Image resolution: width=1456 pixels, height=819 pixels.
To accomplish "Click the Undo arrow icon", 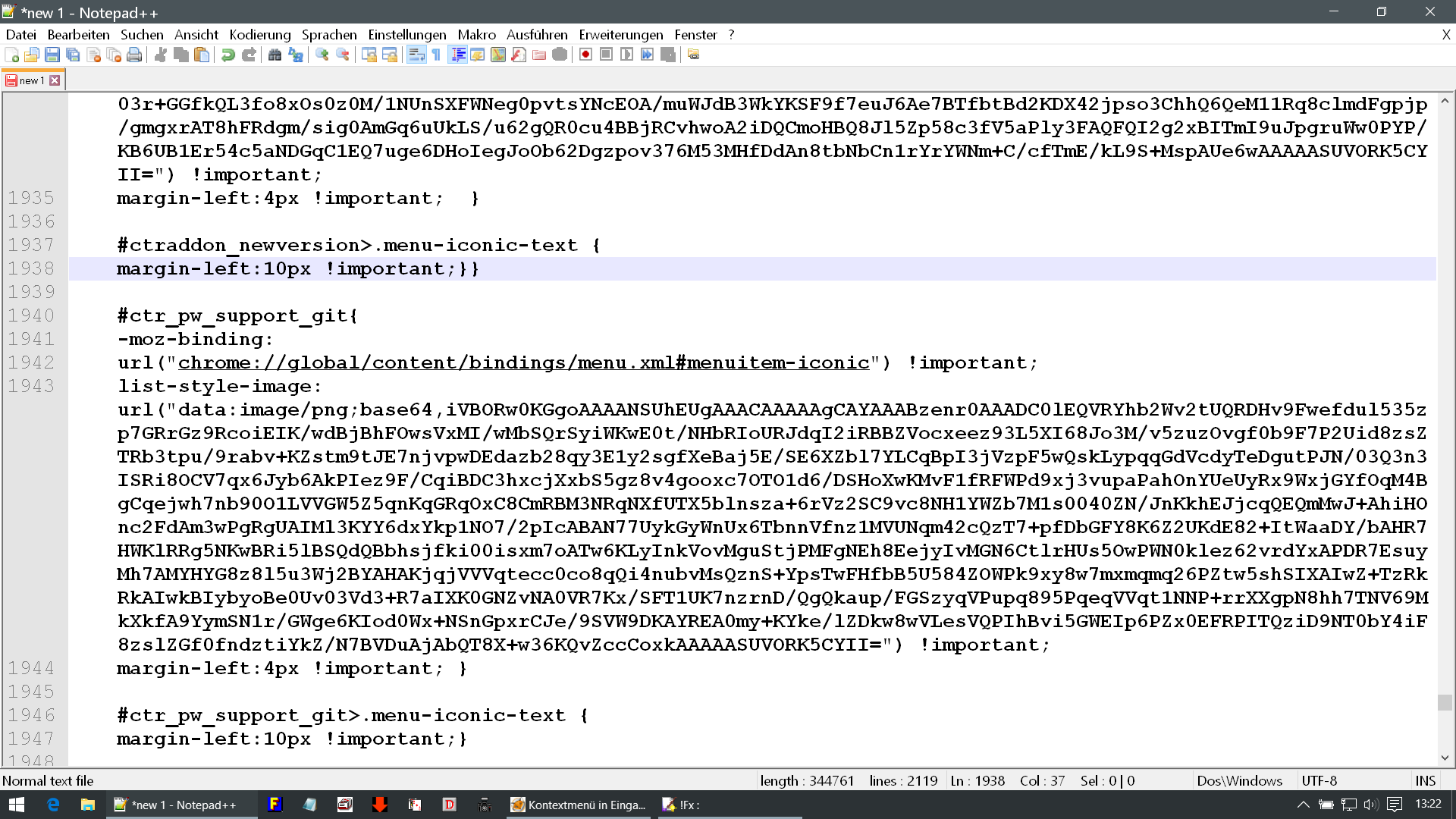I will (227, 55).
